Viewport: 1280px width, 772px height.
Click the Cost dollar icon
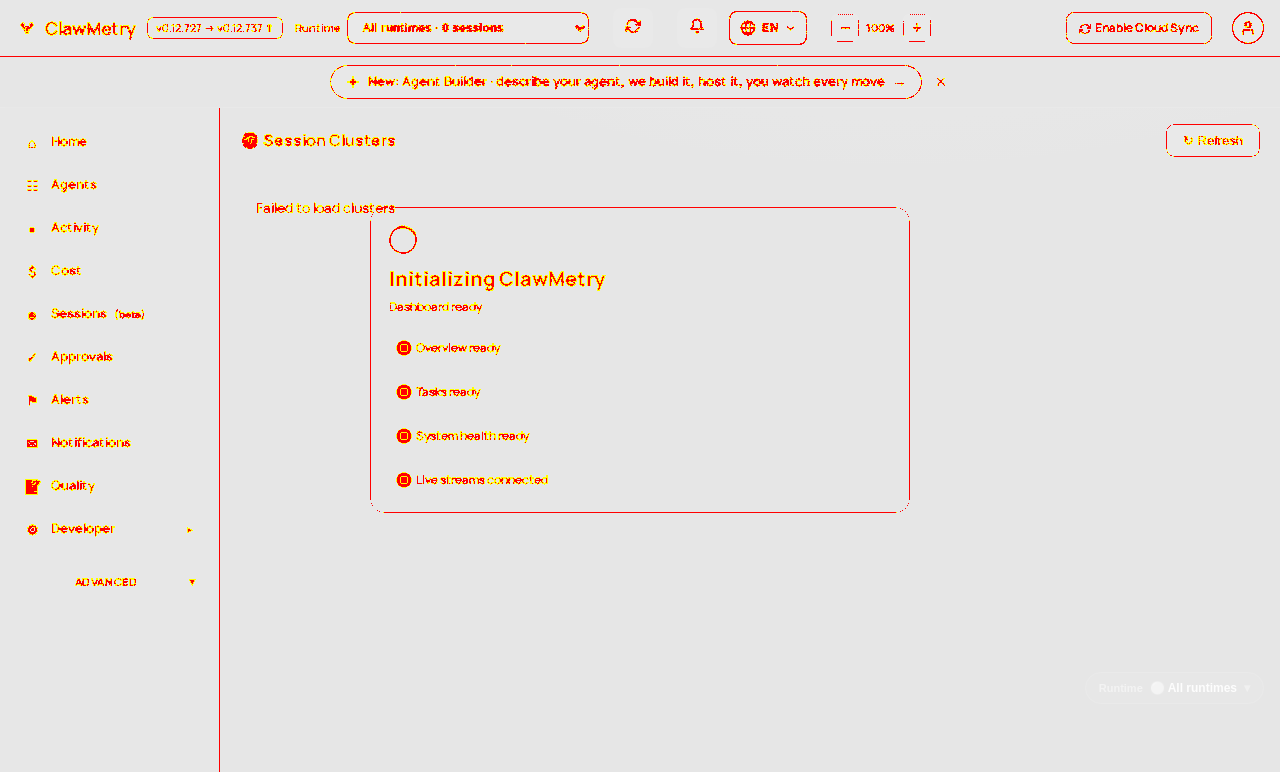click(x=32, y=272)
